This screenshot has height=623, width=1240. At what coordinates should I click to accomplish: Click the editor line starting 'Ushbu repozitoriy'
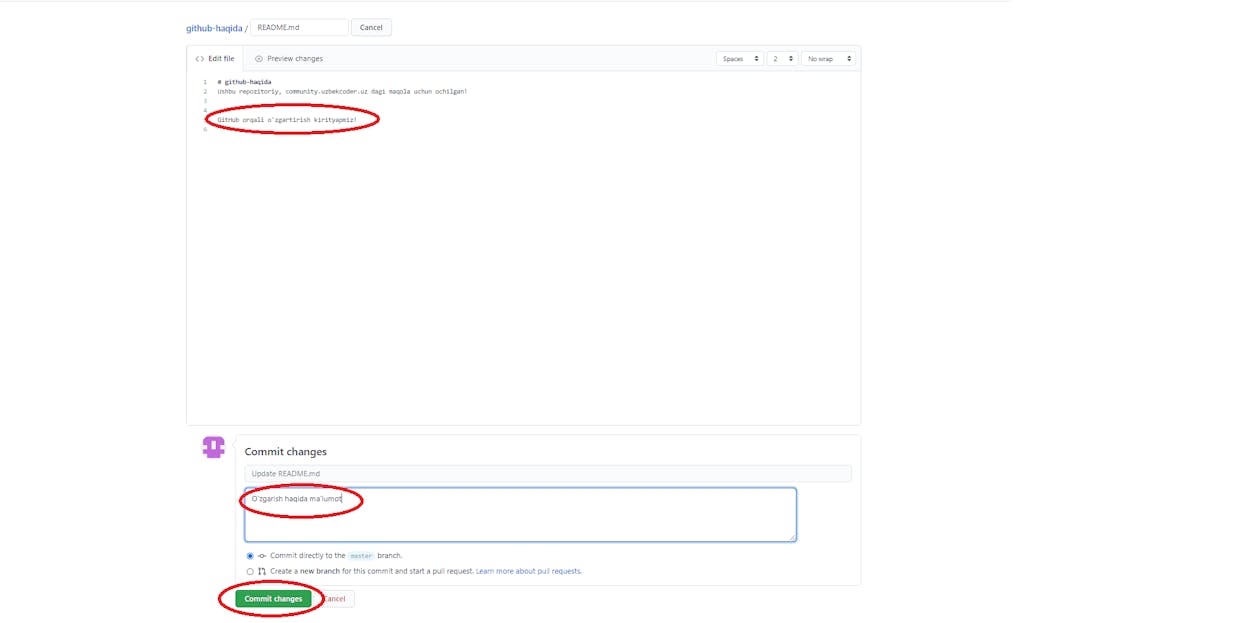tap(342, 91)
